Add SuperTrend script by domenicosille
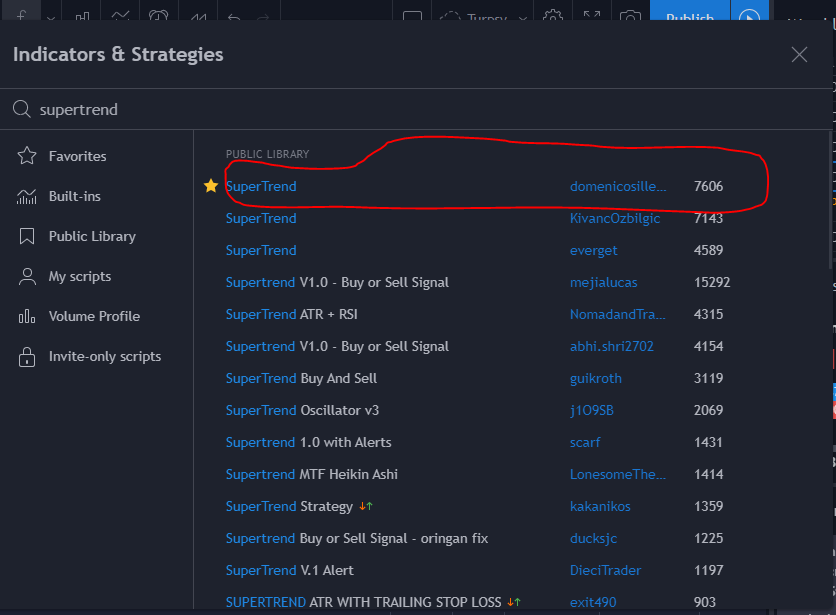Screen dimensions: 836x615 [261, 186]
